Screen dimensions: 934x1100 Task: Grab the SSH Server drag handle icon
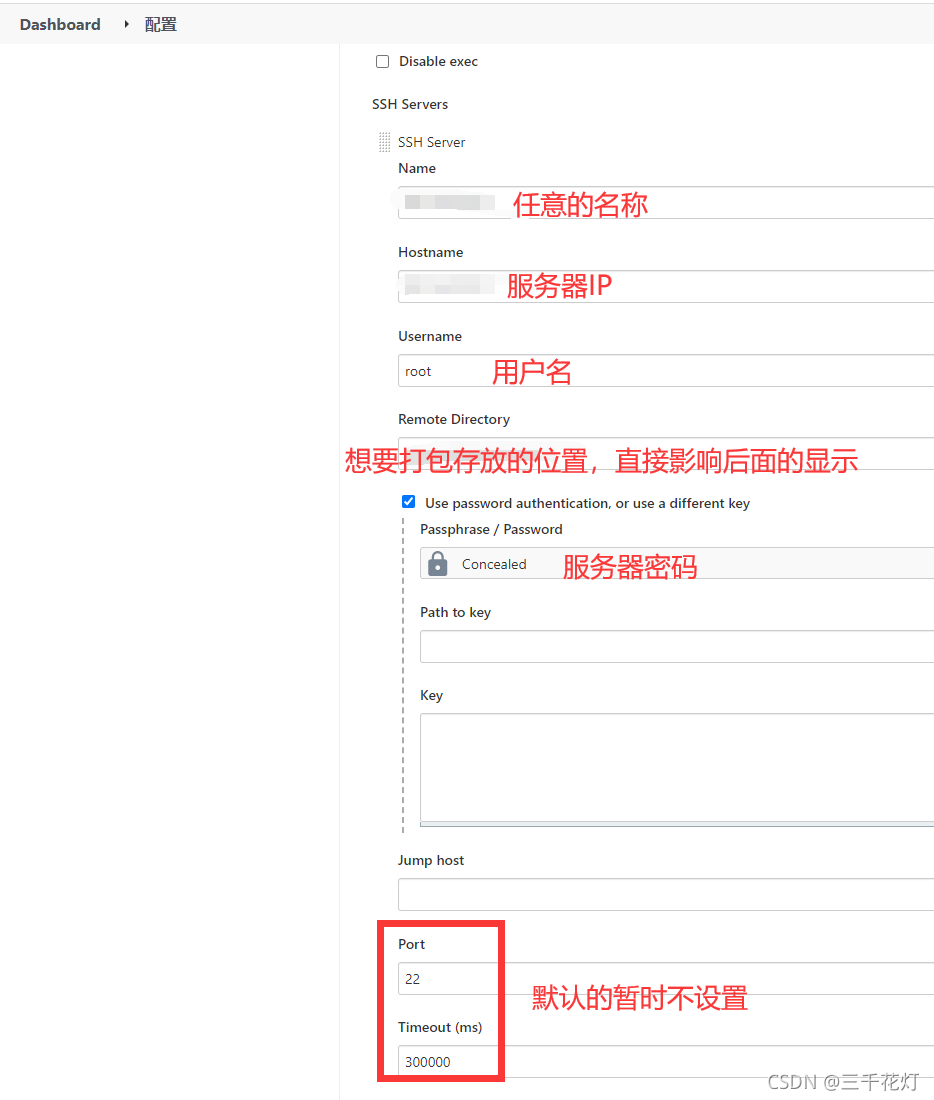(385, 142)
